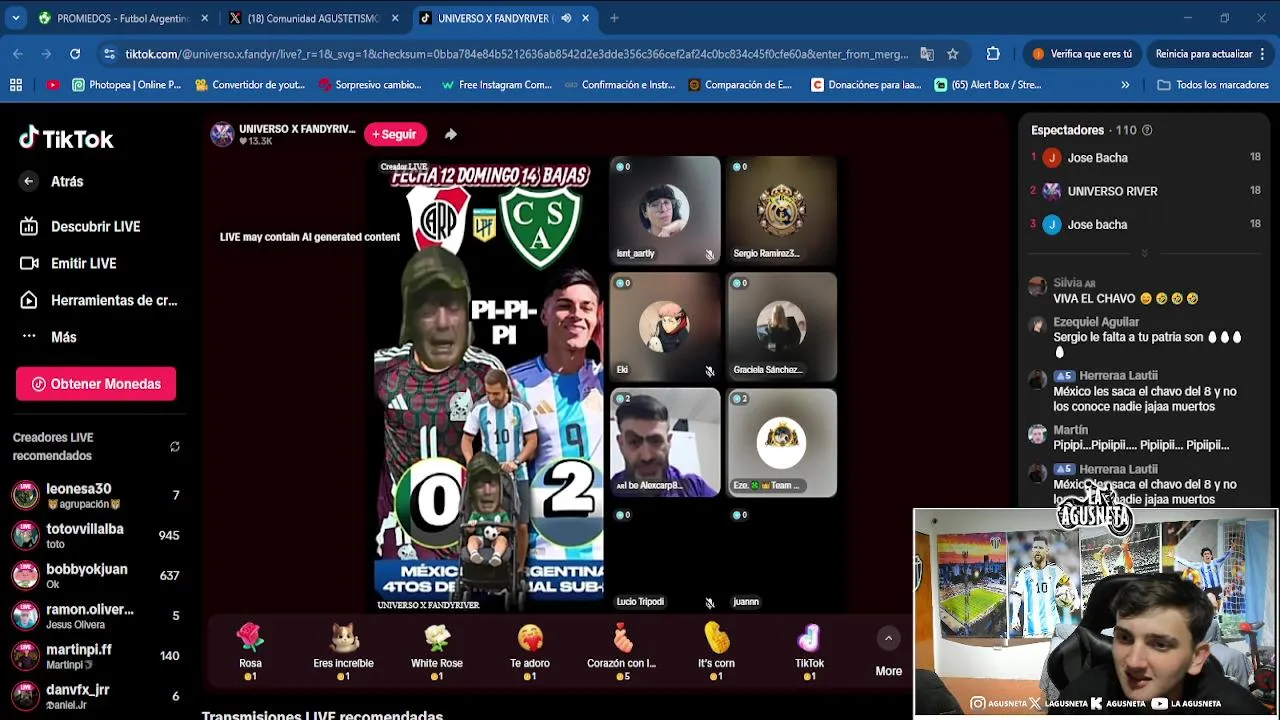Open the Más menu
This screenshot has width=1280, height=720.
[48, 337]
